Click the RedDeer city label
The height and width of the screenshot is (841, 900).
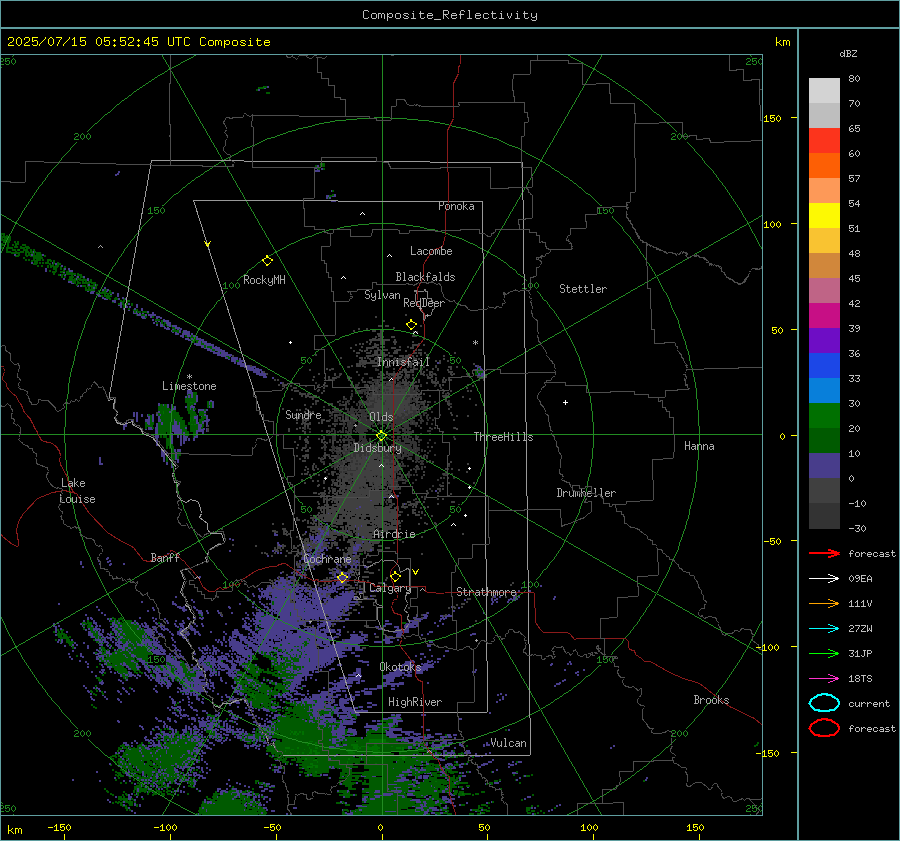tap(424, 303)
